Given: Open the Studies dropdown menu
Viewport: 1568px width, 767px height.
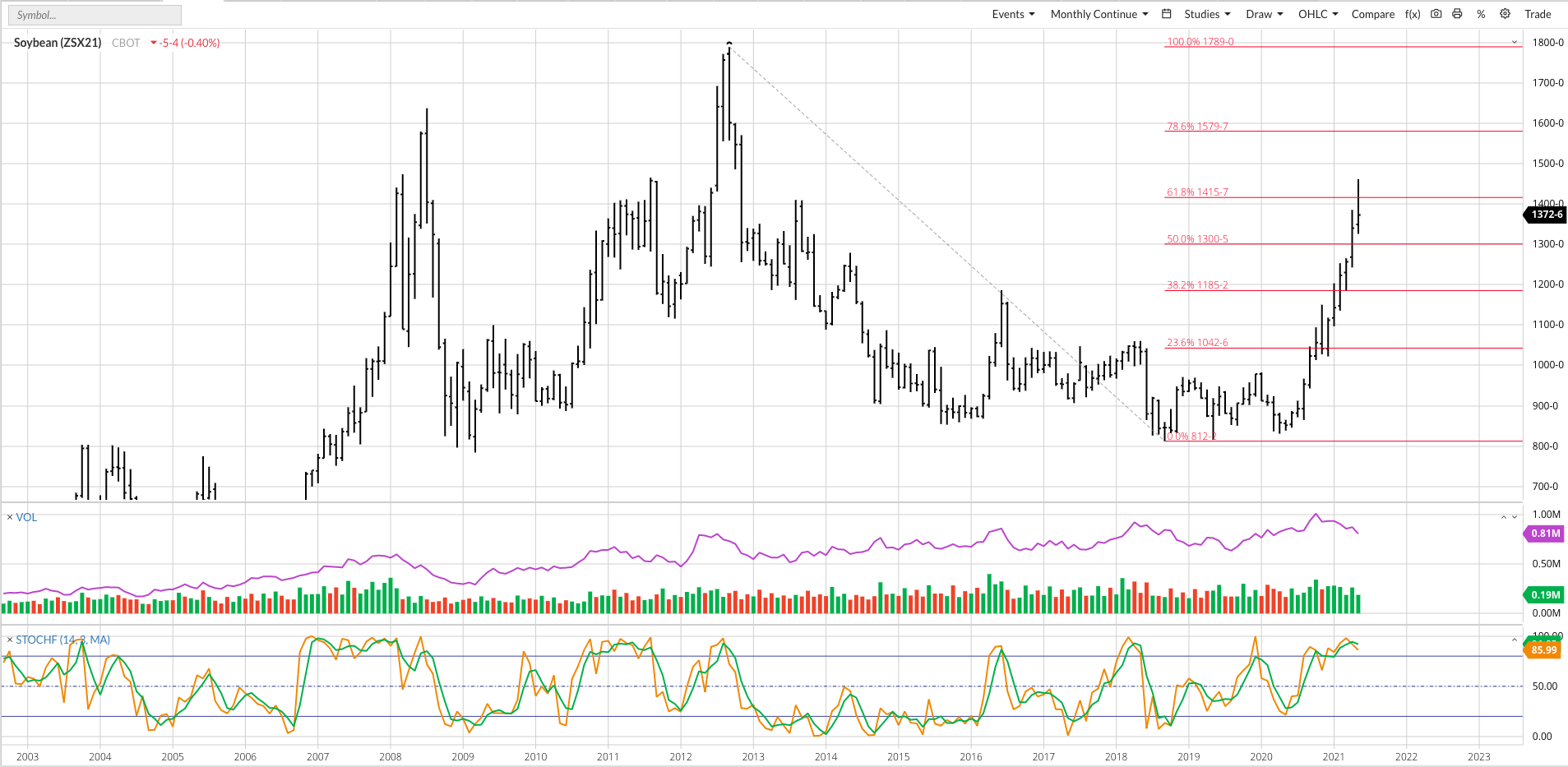Looking at the screenshot, I should click(1207, 14).
